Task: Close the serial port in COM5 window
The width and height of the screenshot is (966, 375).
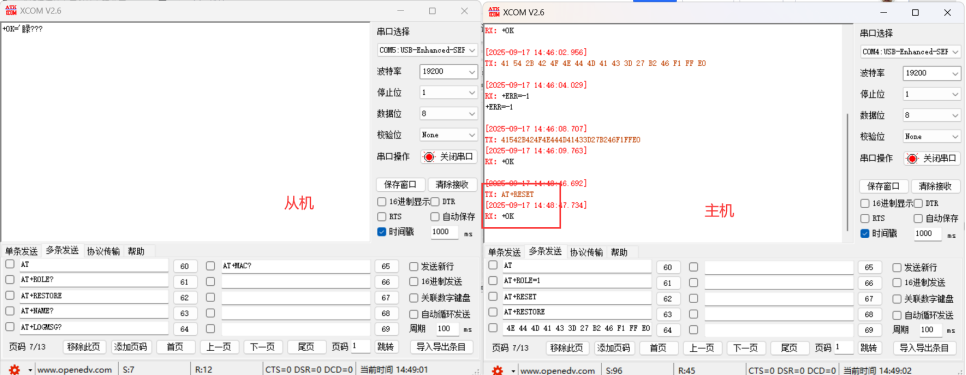Action: point(448,156)
